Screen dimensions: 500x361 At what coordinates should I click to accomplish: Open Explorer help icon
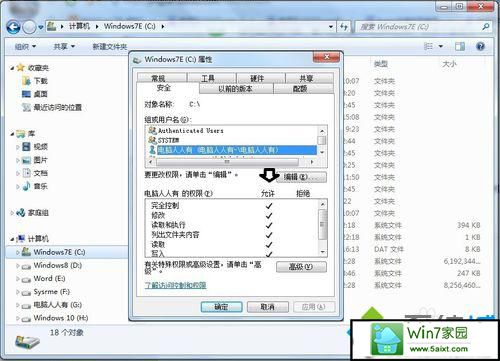click(x=480, y=46)
